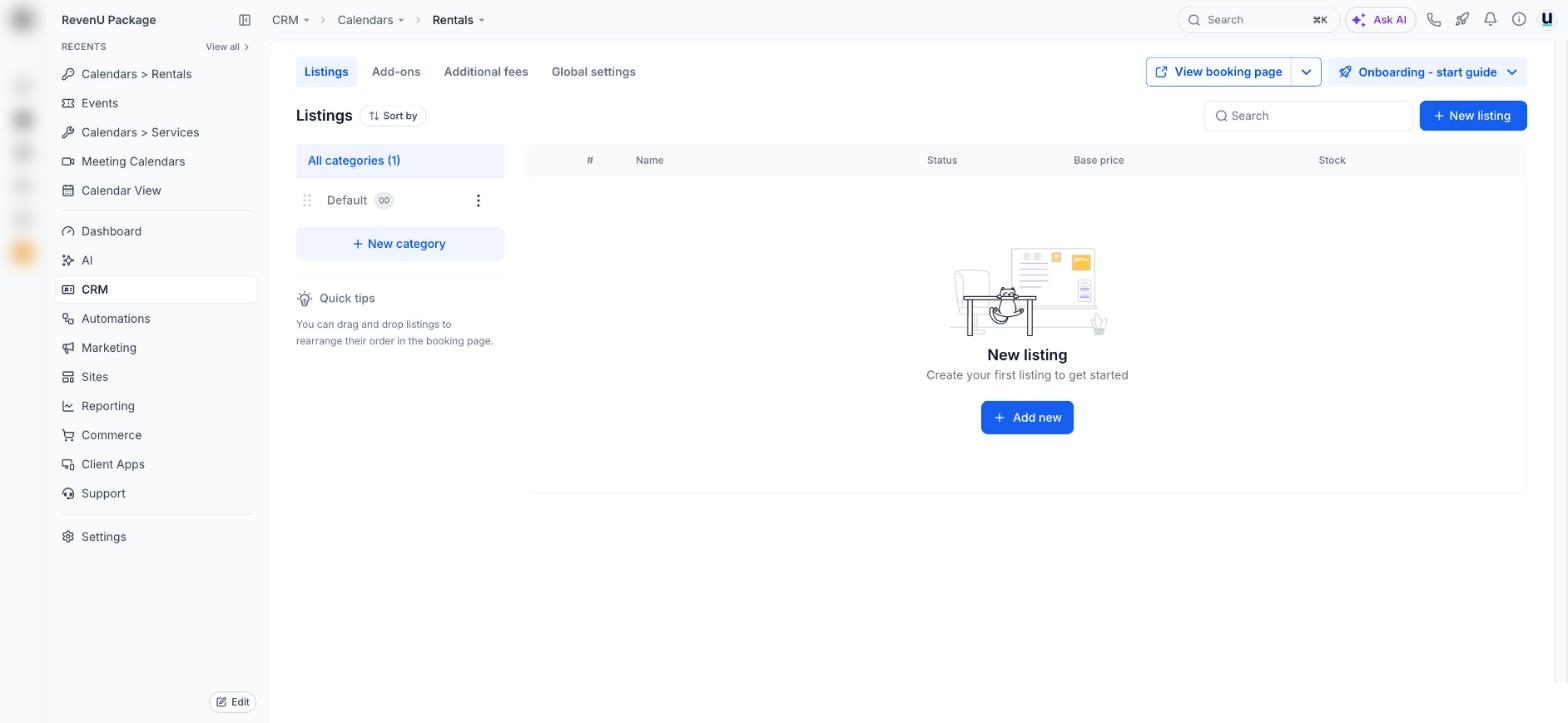This screenshot has height=723, width=1568.
Task: Select the Listings tab
Action: (x=326, y=72)
